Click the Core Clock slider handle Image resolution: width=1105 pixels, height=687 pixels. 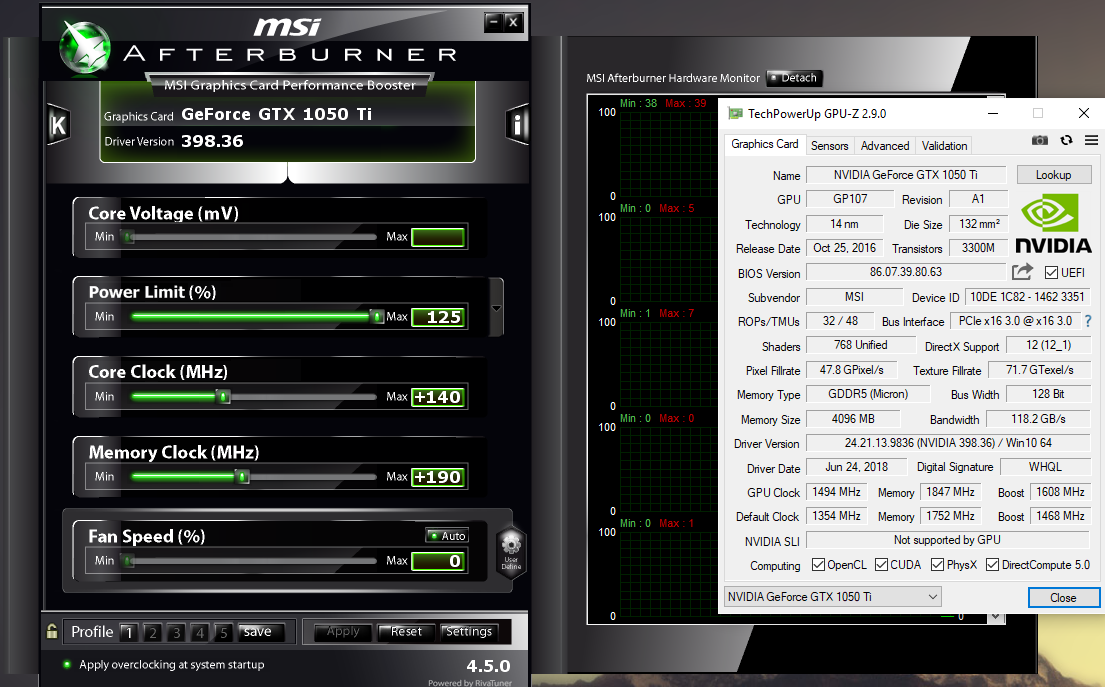[224, 397]
